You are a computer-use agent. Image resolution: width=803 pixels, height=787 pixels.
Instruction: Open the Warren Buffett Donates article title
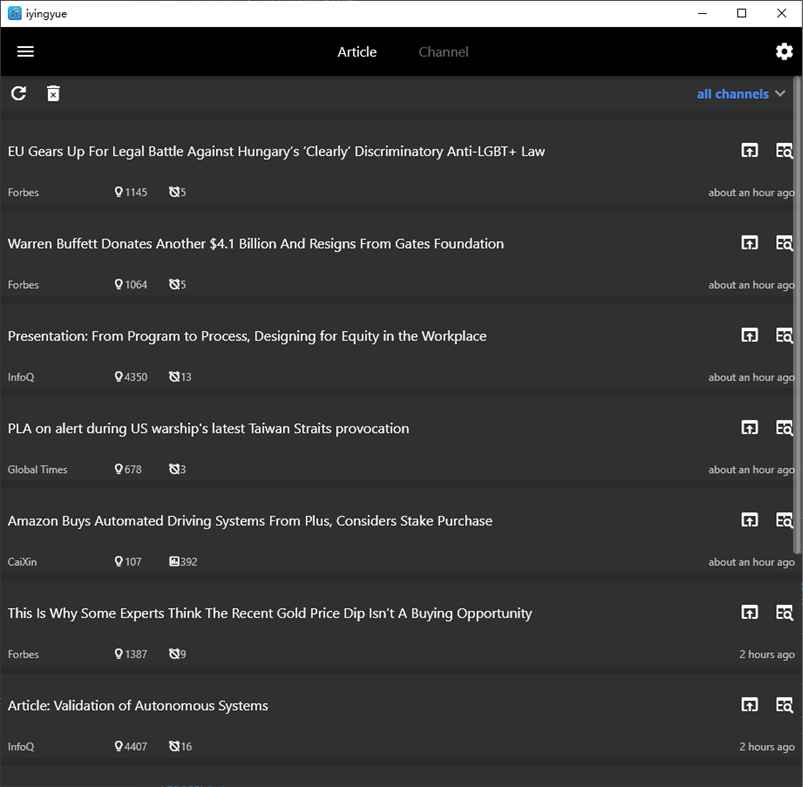(256, 244)
